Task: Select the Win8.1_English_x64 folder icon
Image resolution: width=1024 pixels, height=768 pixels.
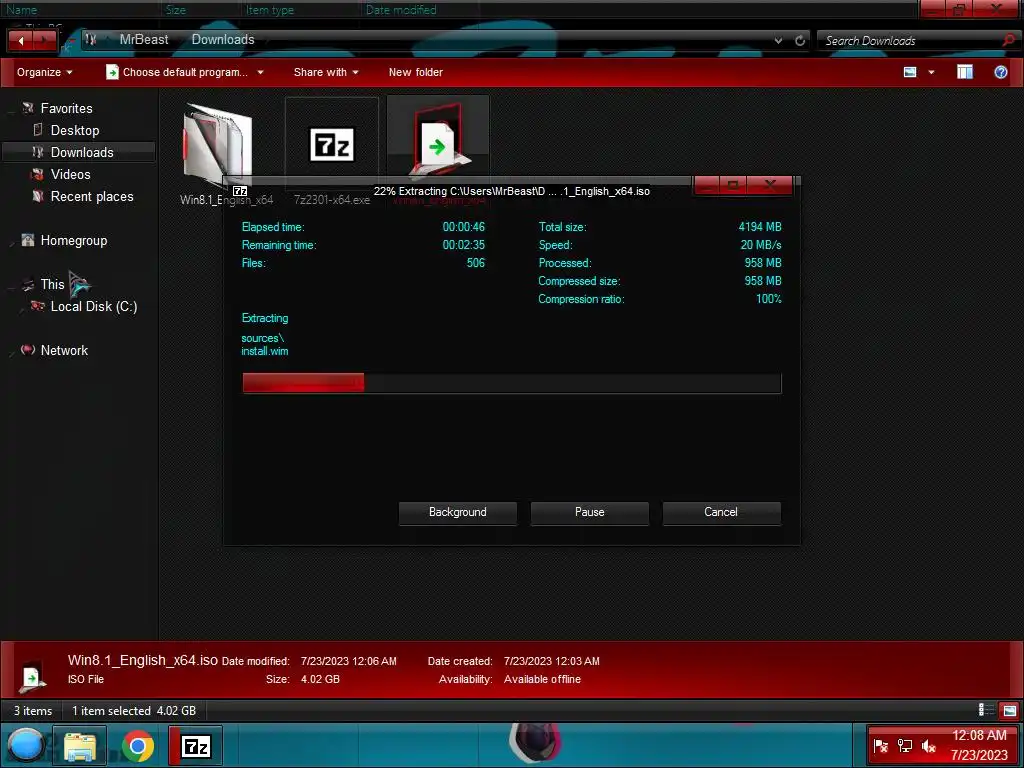Action: tap(218, 144)
